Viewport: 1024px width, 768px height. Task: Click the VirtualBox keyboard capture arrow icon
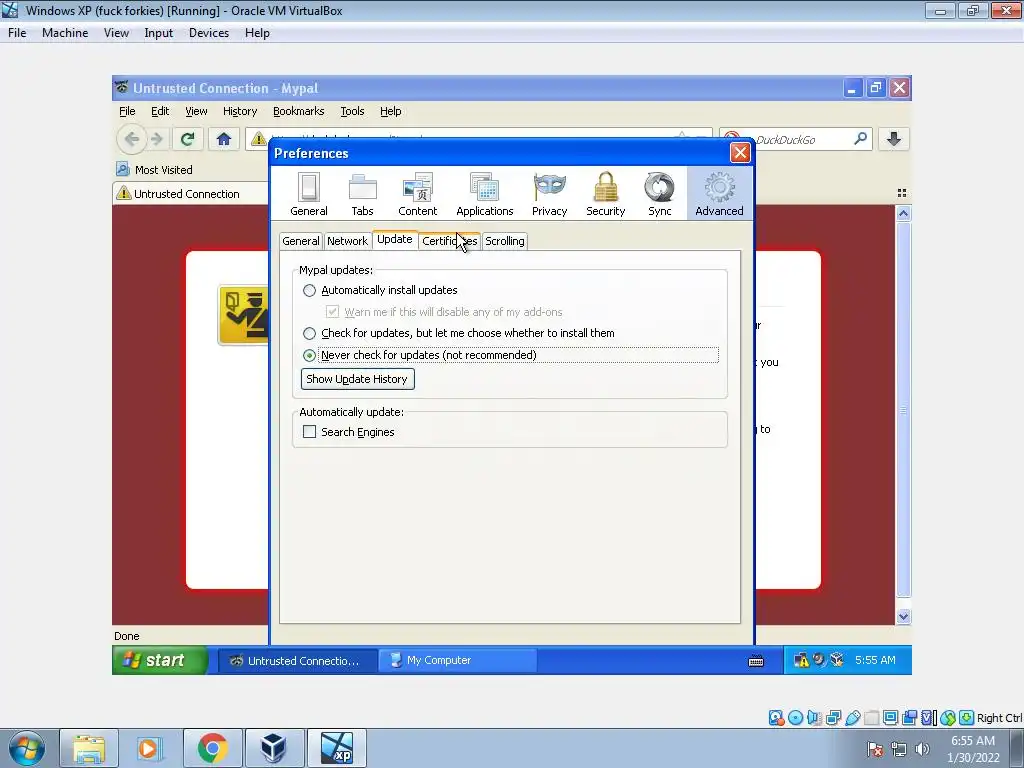click(967, 718)
